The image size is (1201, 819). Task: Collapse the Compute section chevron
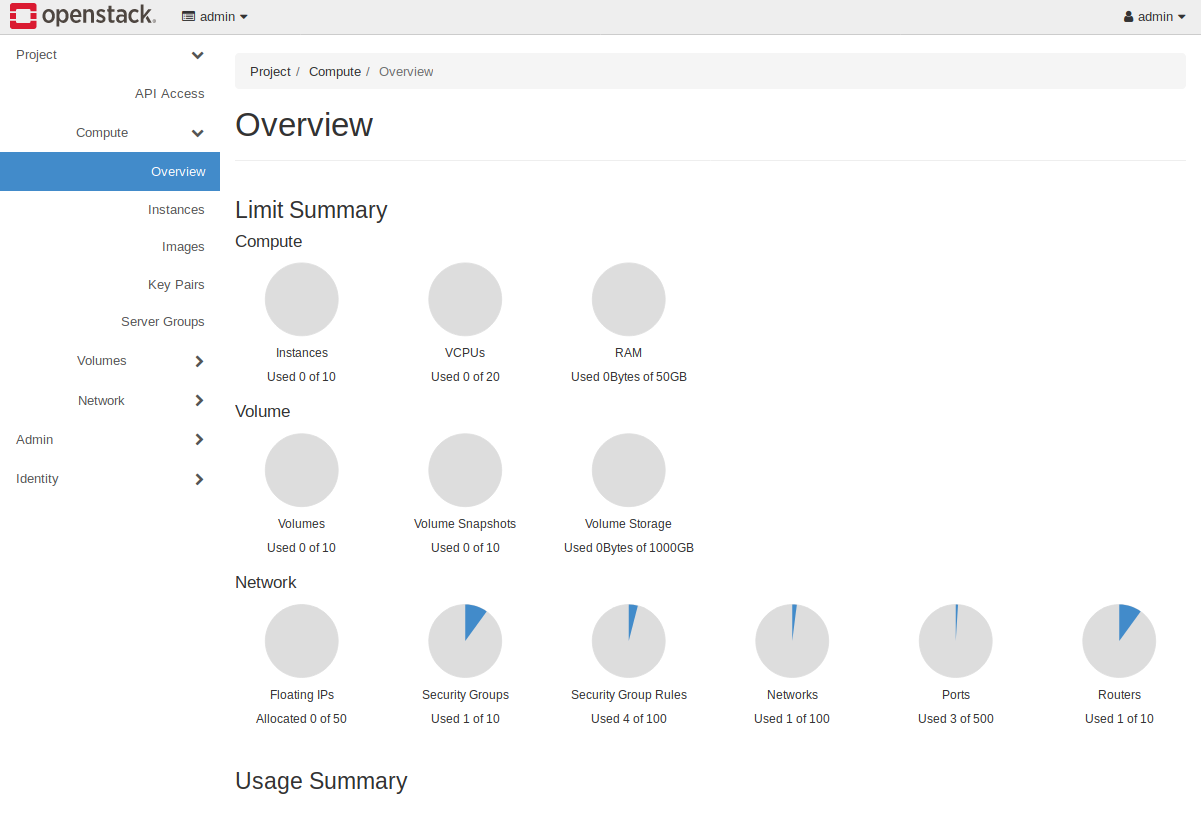pos(197,132)
